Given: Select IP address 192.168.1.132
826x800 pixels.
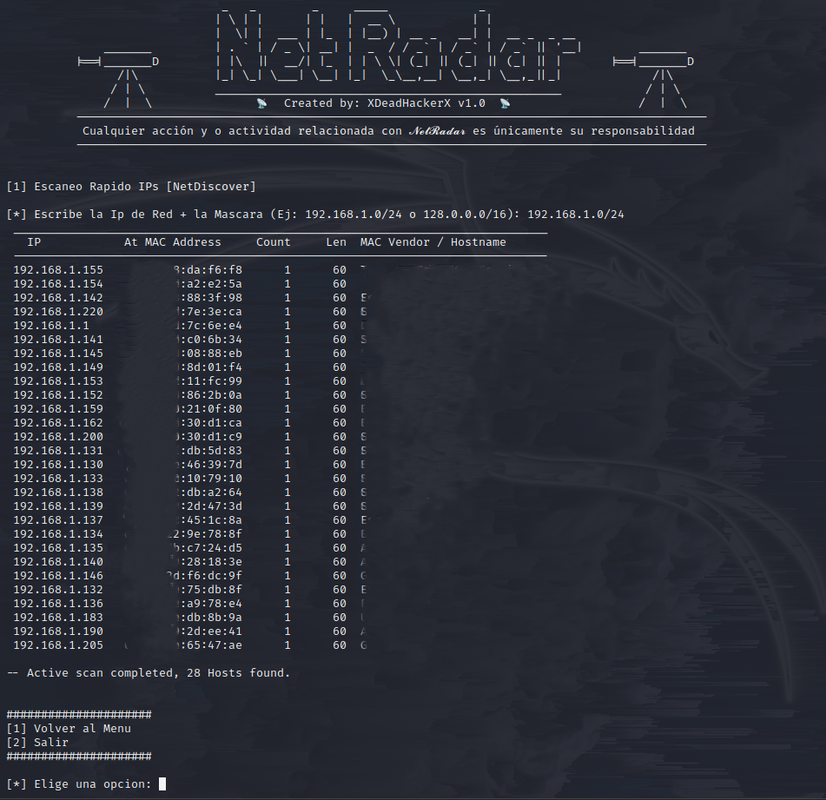Looking at the screenshot, I should [x=58, y=590].
